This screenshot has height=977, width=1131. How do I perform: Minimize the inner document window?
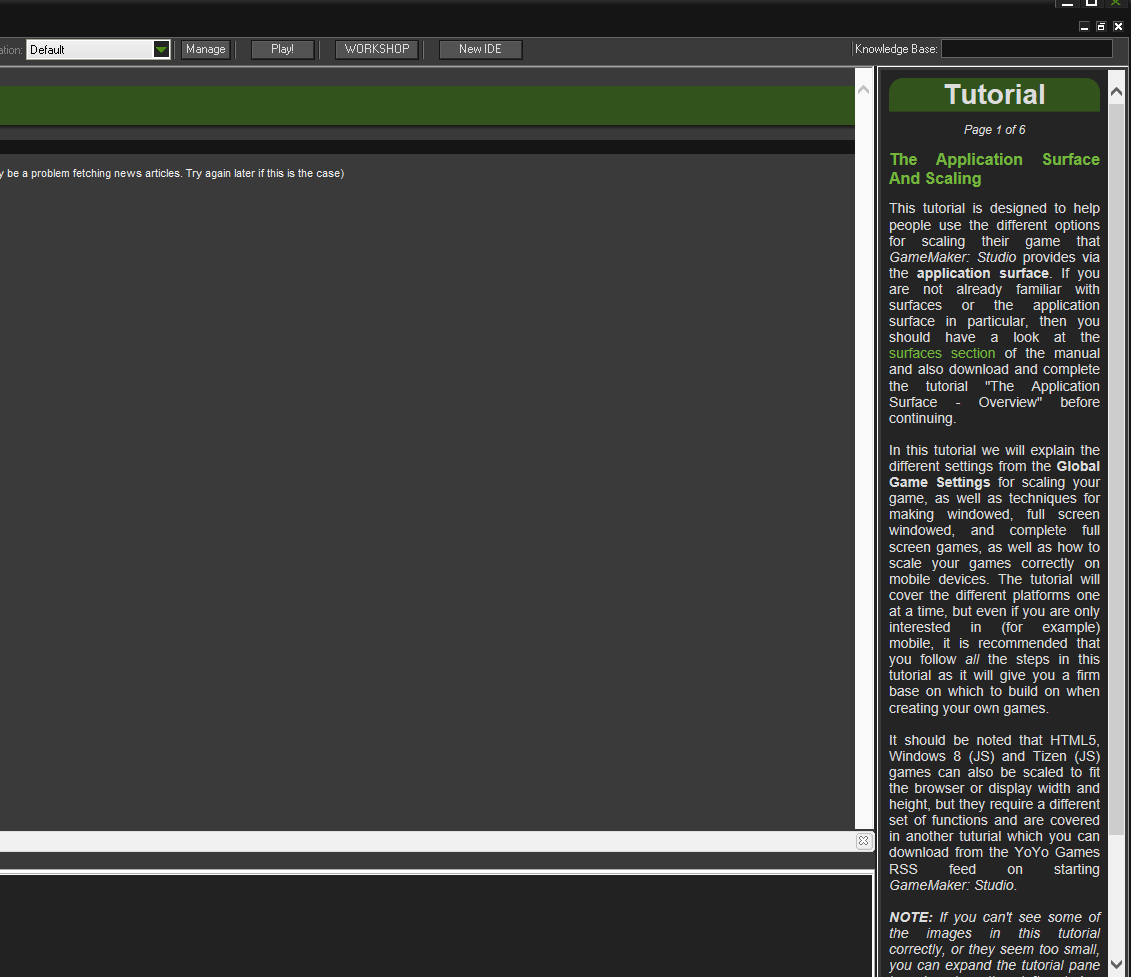pos(1084,27)
